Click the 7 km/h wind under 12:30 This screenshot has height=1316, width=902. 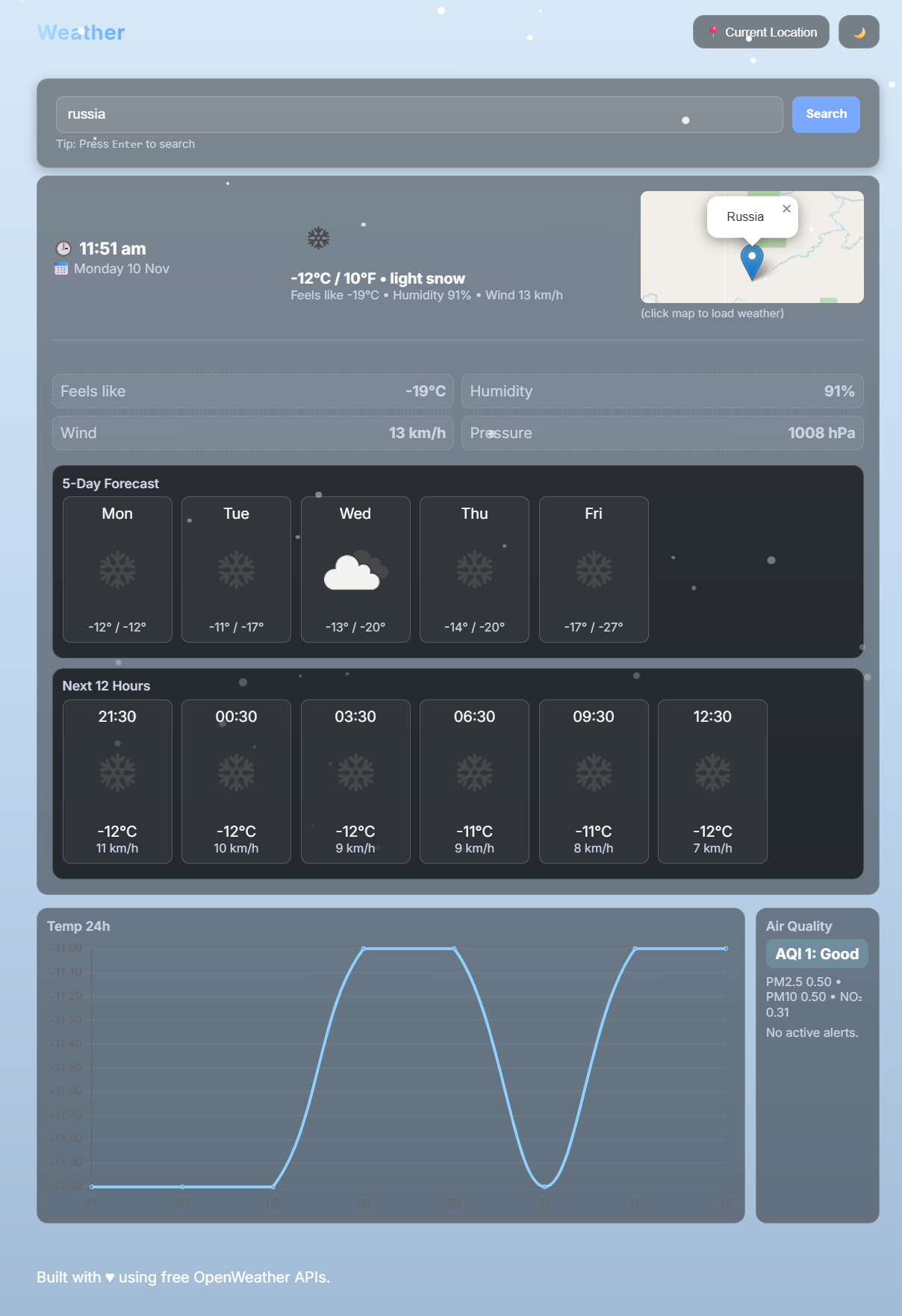(x=712, y=849)
